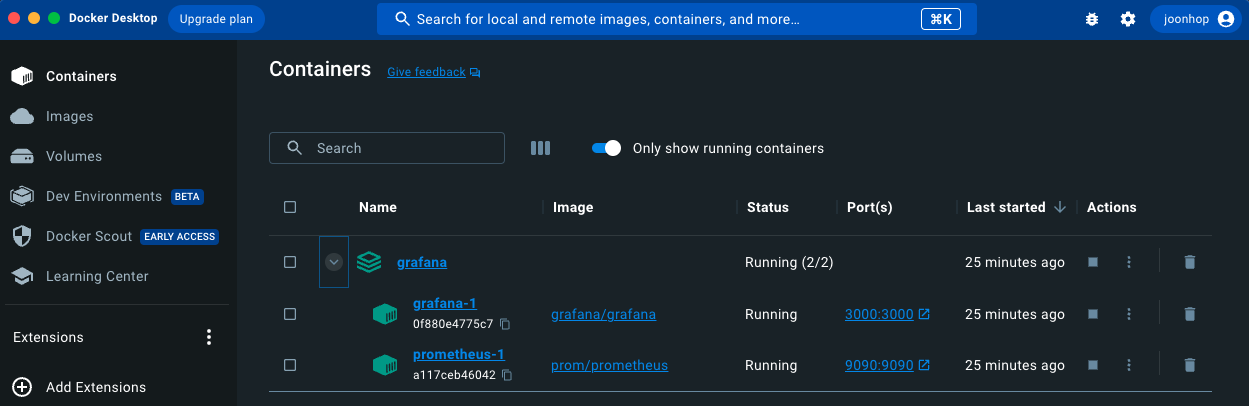This screenshot has width=1249, height=406.
Task: Open the grafana stack name link
Action: [x=422, y=262]
